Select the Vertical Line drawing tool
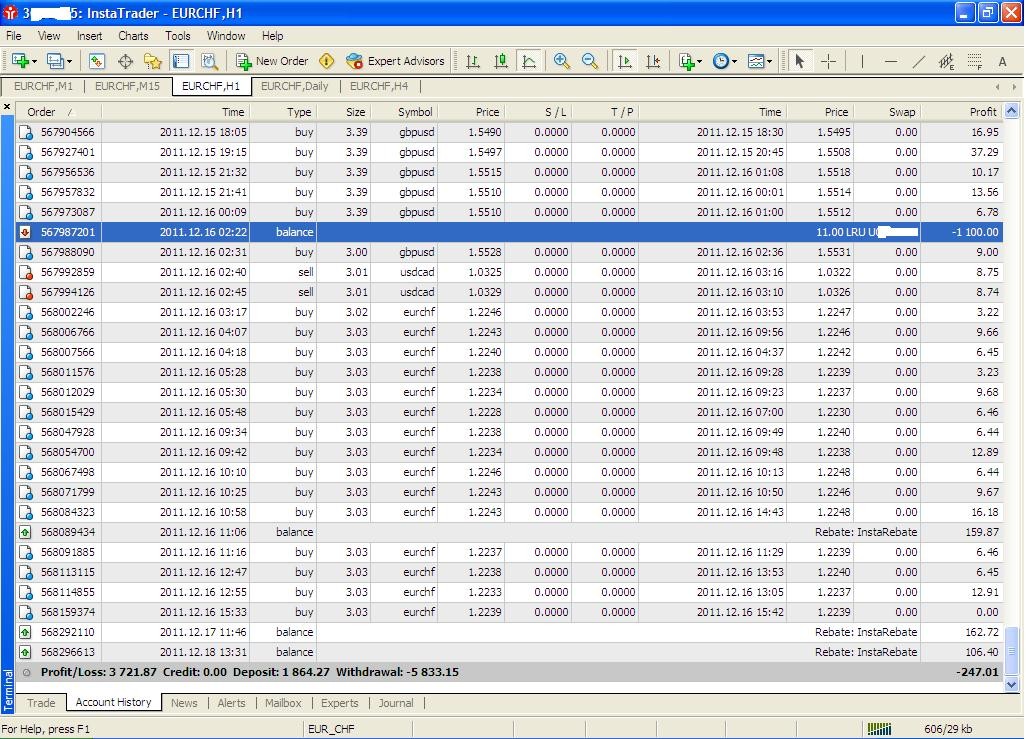The image size is (1026, 739). [x=862, y=61]
